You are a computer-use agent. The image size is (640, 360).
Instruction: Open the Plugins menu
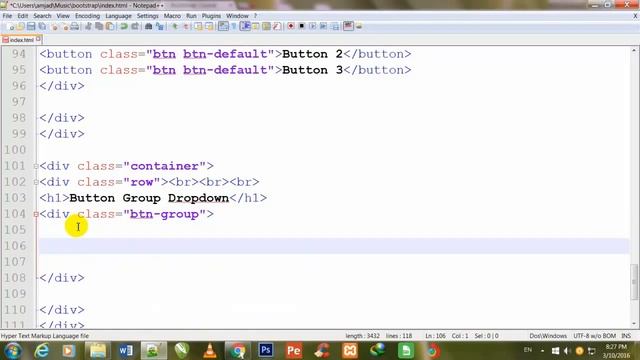pyautogui.click(x=211, y=16)
